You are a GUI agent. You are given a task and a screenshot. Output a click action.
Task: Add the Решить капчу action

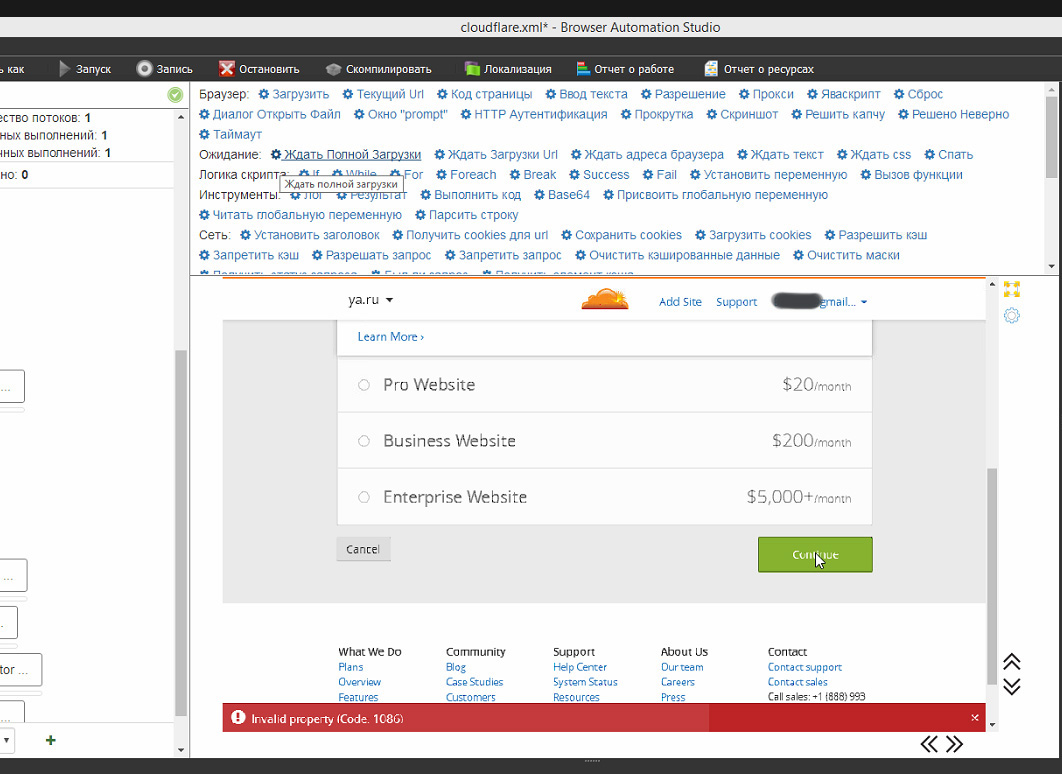point(838,114)
